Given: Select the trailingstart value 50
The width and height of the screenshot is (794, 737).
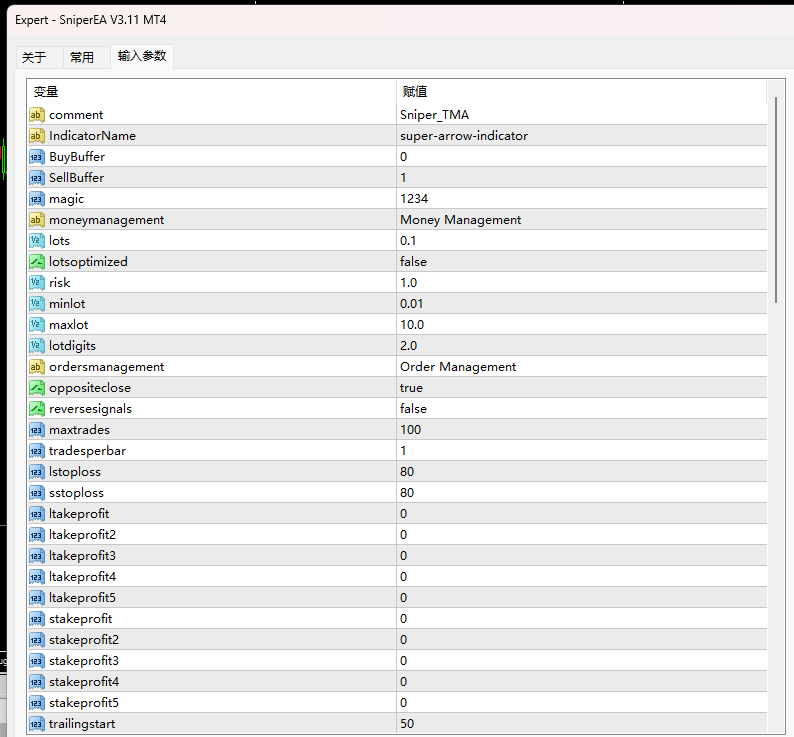Looking at the screenshot, I should pos(581,724).
